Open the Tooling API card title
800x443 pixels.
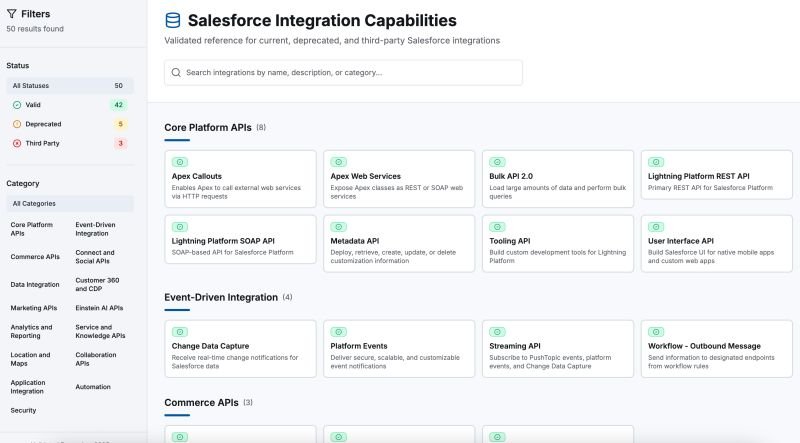pyautogui.click(x=510, y=241)
